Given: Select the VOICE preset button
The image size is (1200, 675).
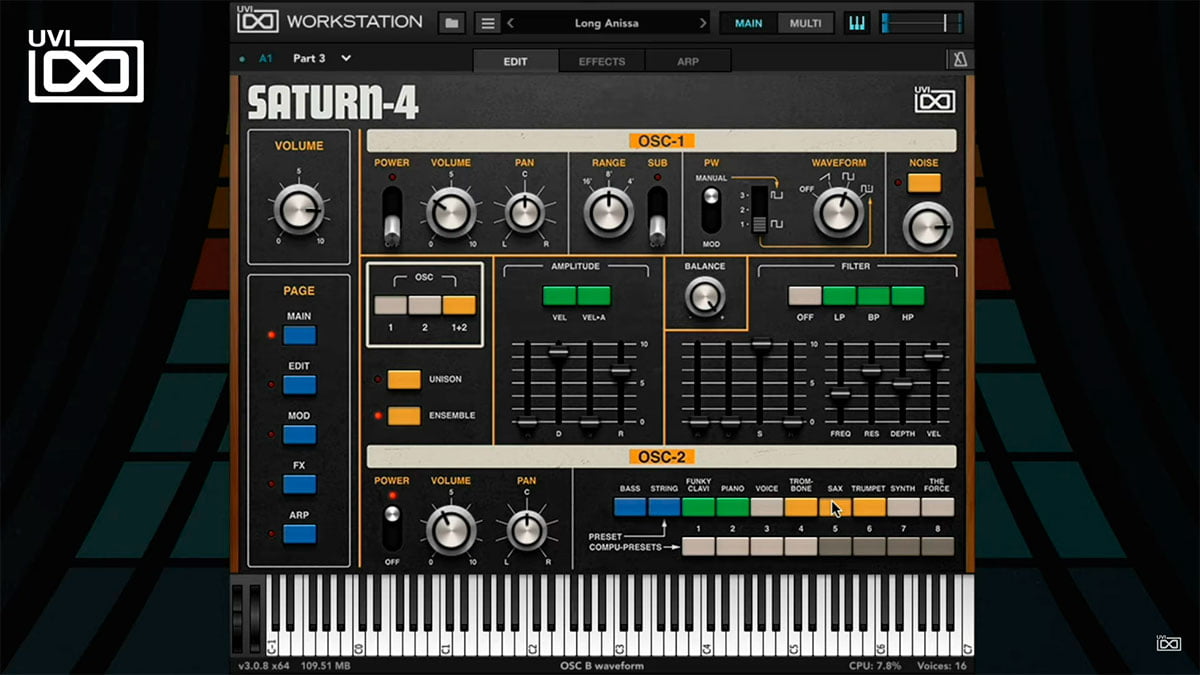Looking at the screenshot, I should tap(767, 507).
